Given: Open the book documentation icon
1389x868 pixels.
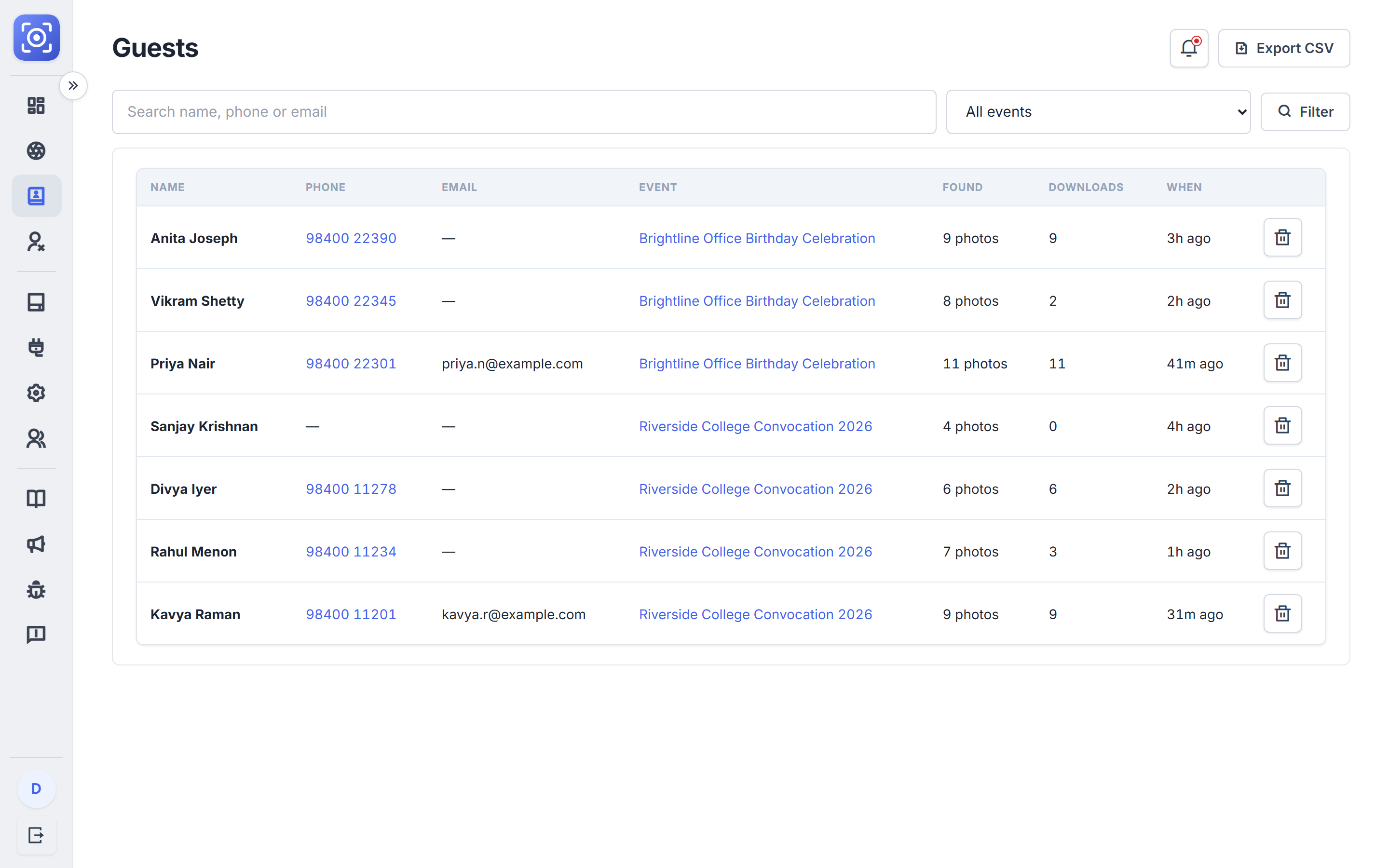Looking at the screenshot, I should (36, 499).
